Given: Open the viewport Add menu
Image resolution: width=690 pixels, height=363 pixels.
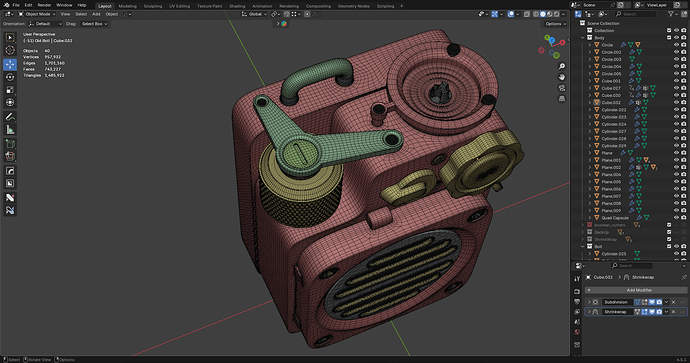Looking at the screenshot, I should coord(96,14).
